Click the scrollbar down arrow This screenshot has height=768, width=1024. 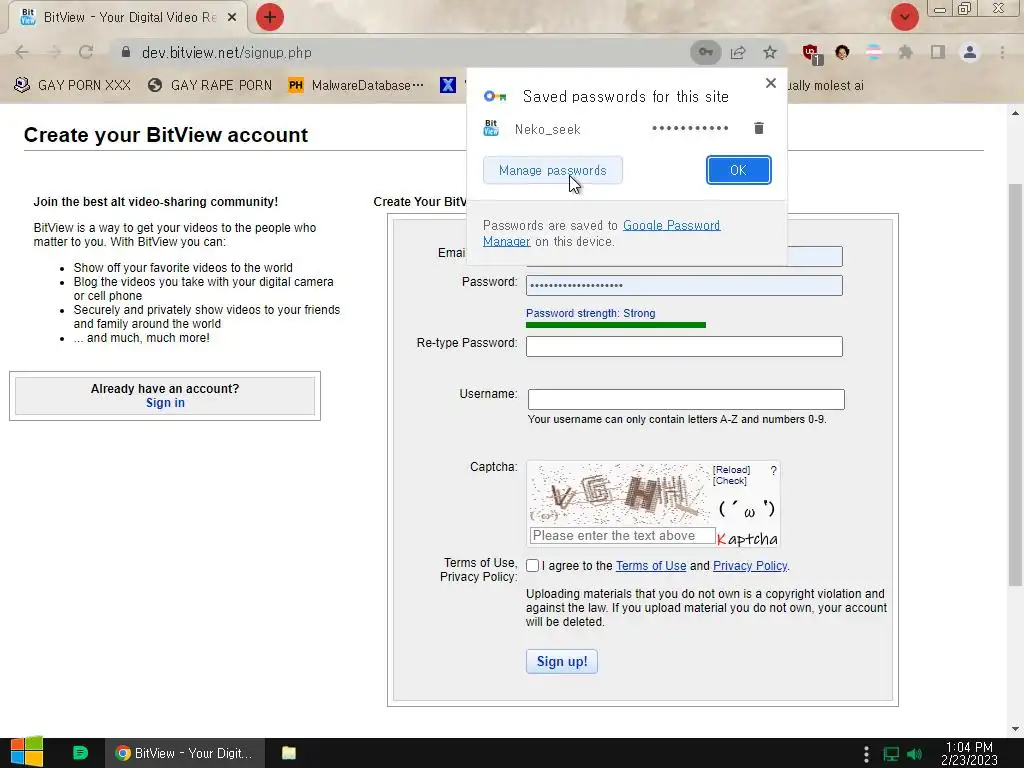pyautogui.click(x=1015, y=728)
